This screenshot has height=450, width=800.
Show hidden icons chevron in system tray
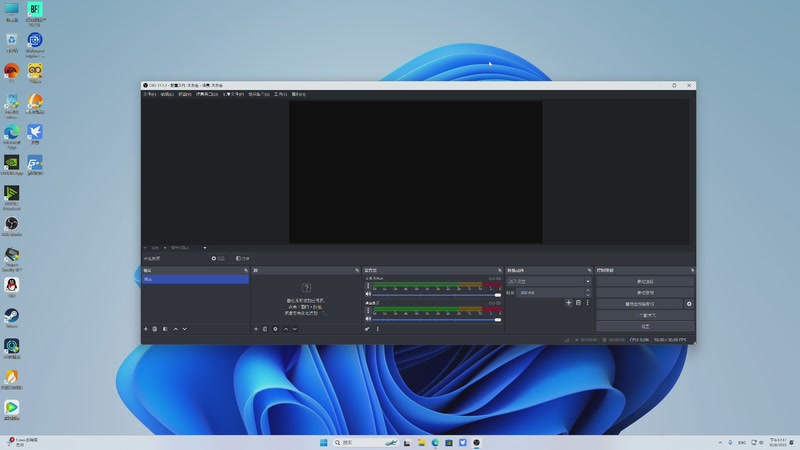(x=720, y=442)
